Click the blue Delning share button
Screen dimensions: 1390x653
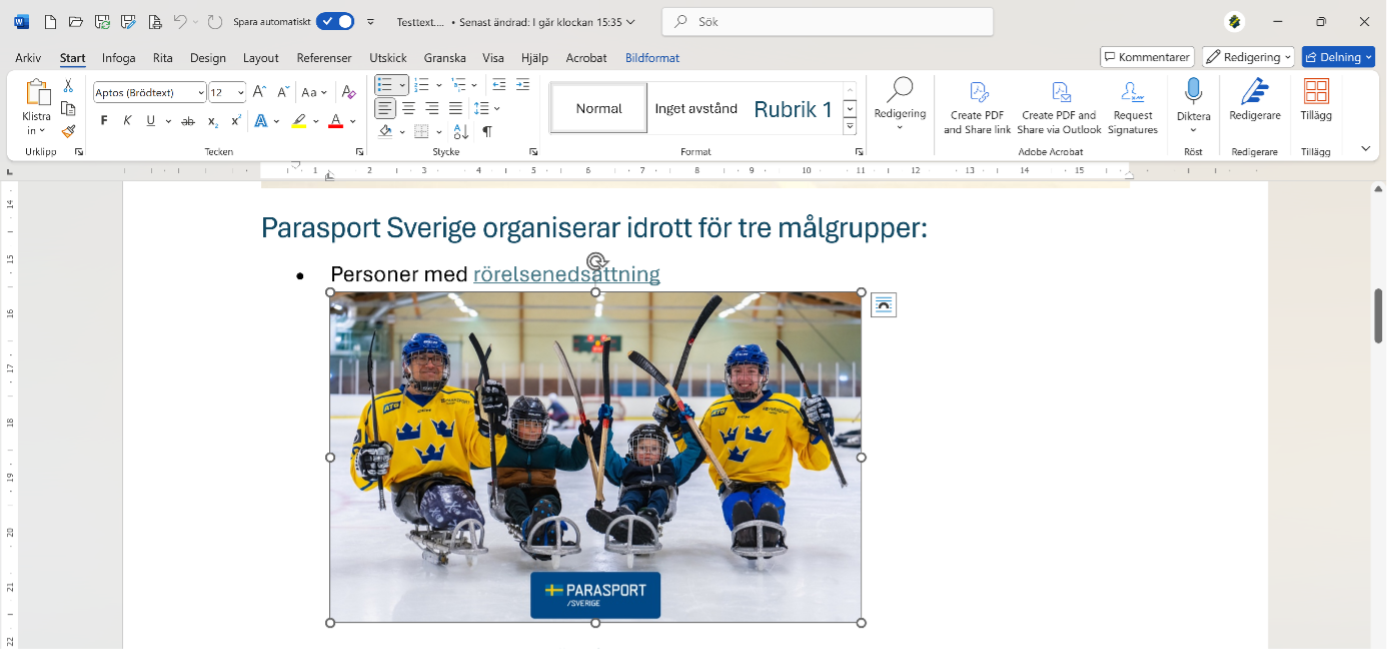click(x=1338, y=57)
